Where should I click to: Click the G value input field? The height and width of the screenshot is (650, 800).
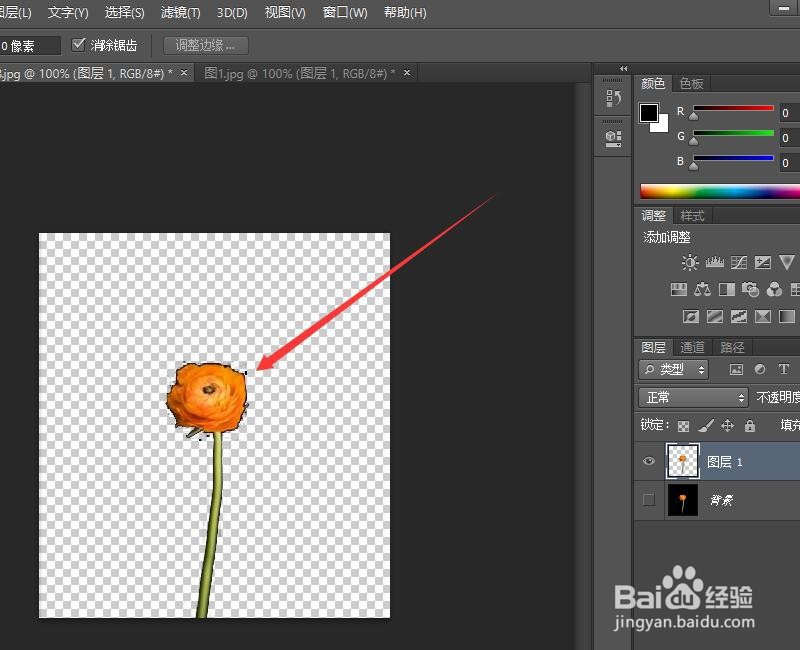pos(790,138)
